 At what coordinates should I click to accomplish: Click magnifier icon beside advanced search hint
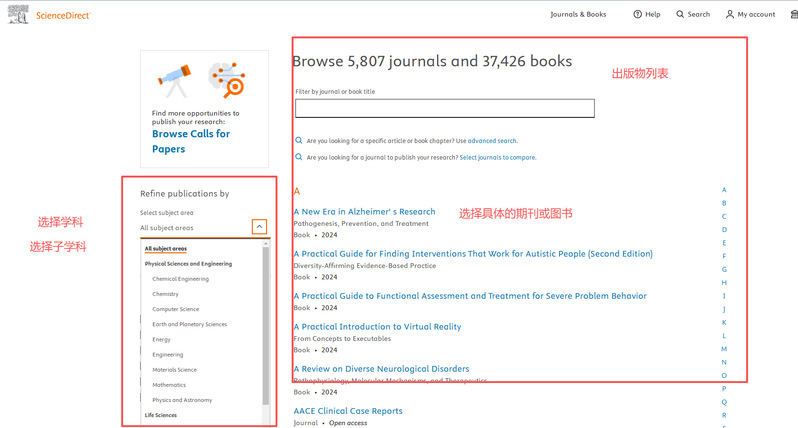(x=299, y=141)
